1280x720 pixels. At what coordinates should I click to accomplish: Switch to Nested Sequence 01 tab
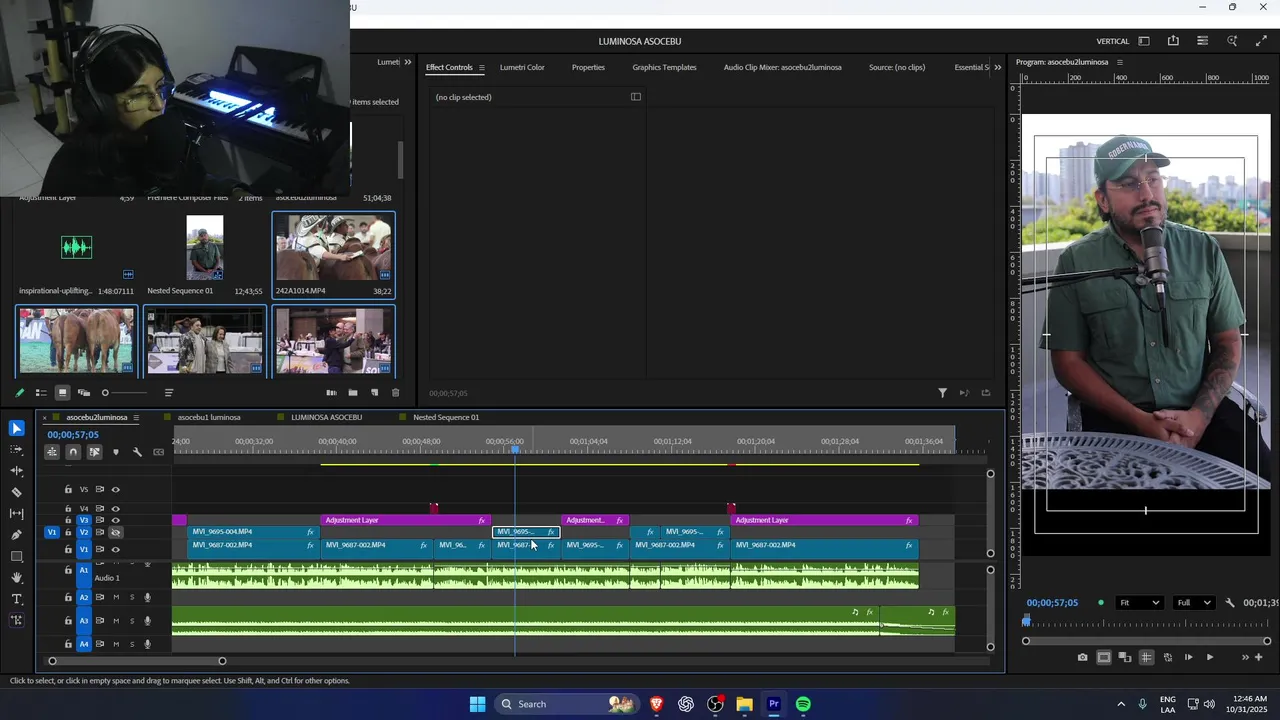coord(446,417)
